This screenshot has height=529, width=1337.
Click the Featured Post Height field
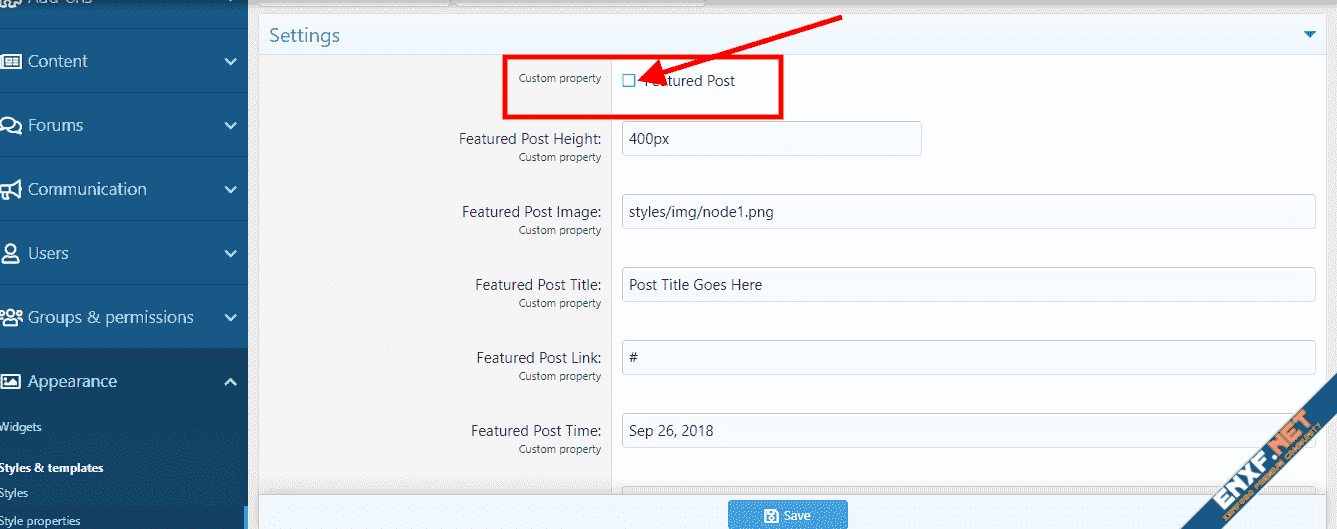[x=771, y=139]
